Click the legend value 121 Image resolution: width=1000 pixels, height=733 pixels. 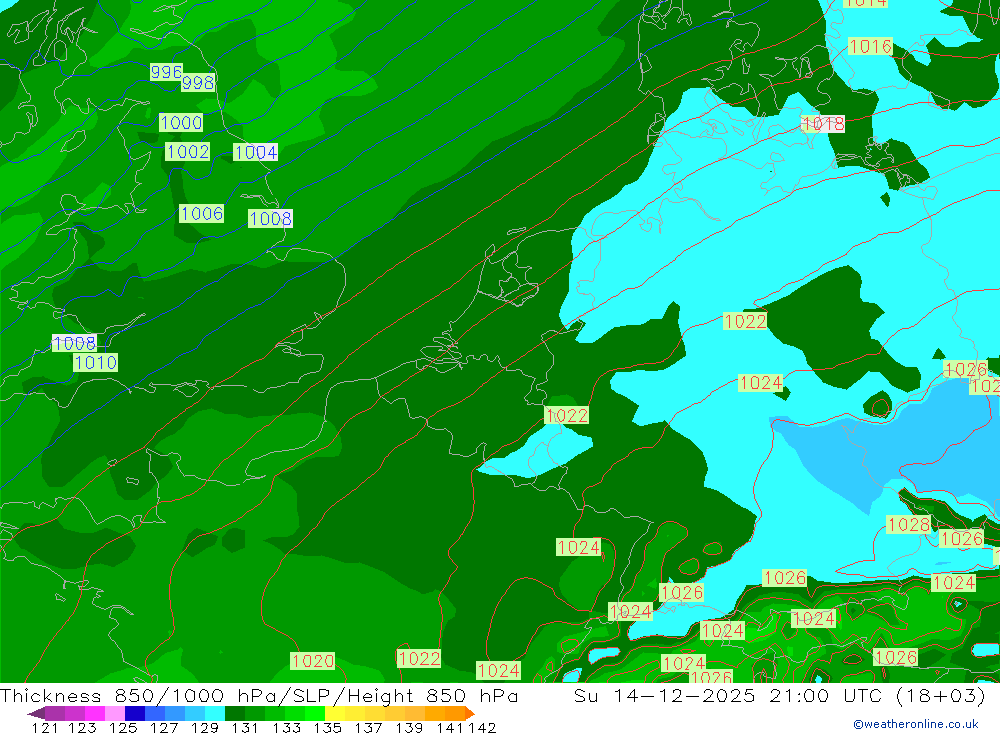point(45,728)
